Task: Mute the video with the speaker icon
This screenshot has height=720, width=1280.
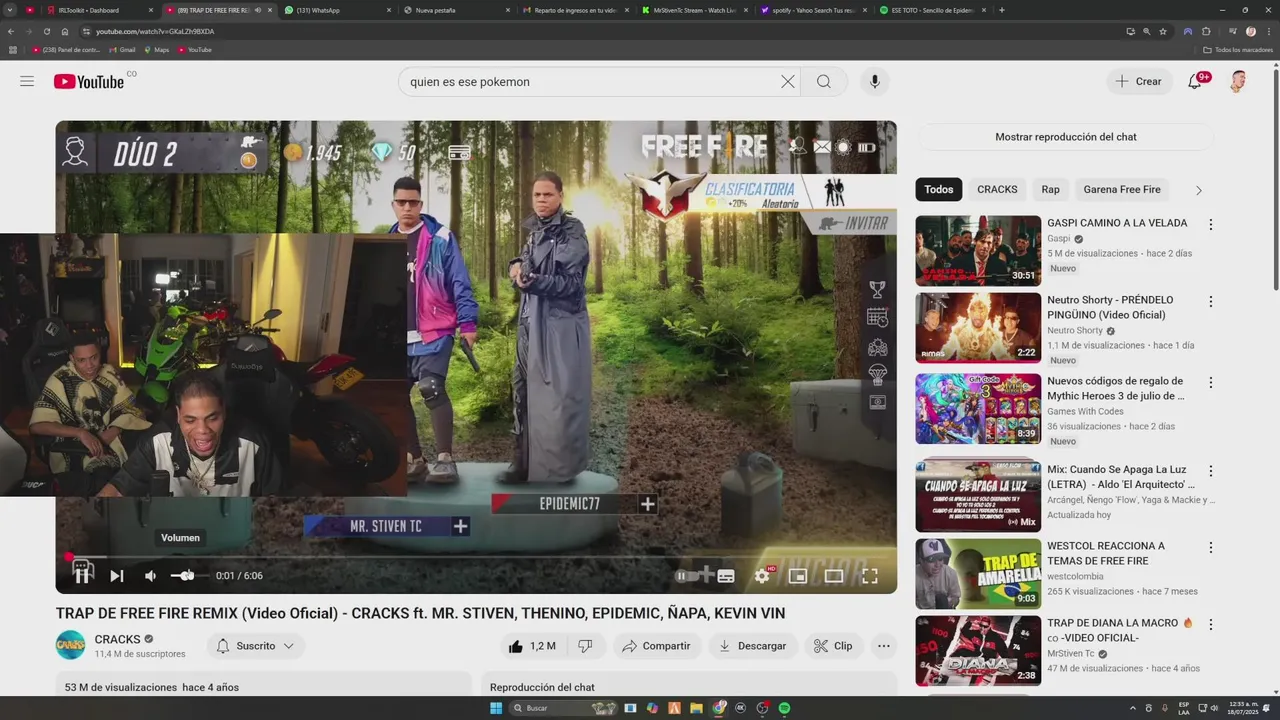Action: pyautogui.click(x=150, y=576)
